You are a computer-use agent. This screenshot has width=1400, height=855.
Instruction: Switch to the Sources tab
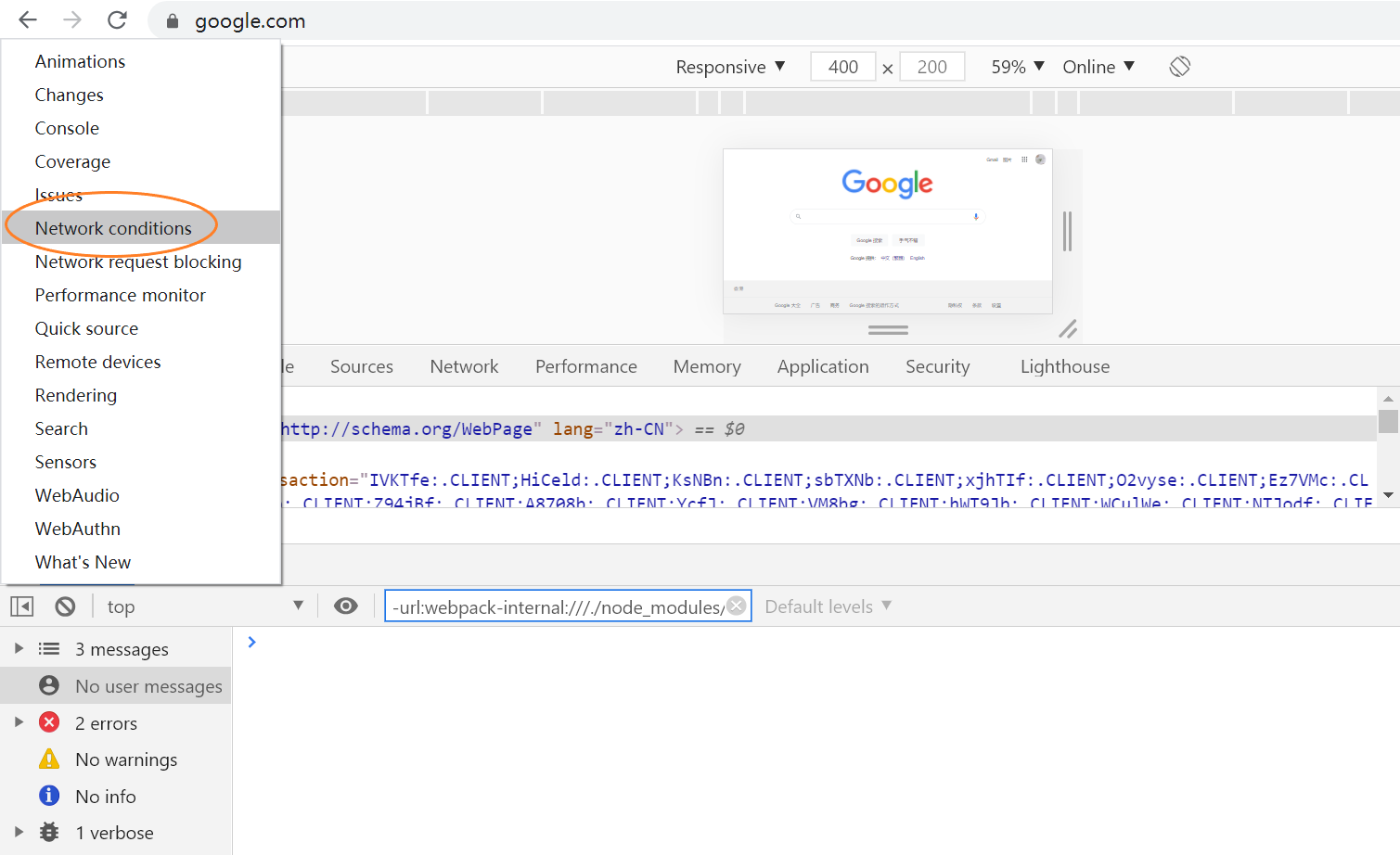click(362, 366)
